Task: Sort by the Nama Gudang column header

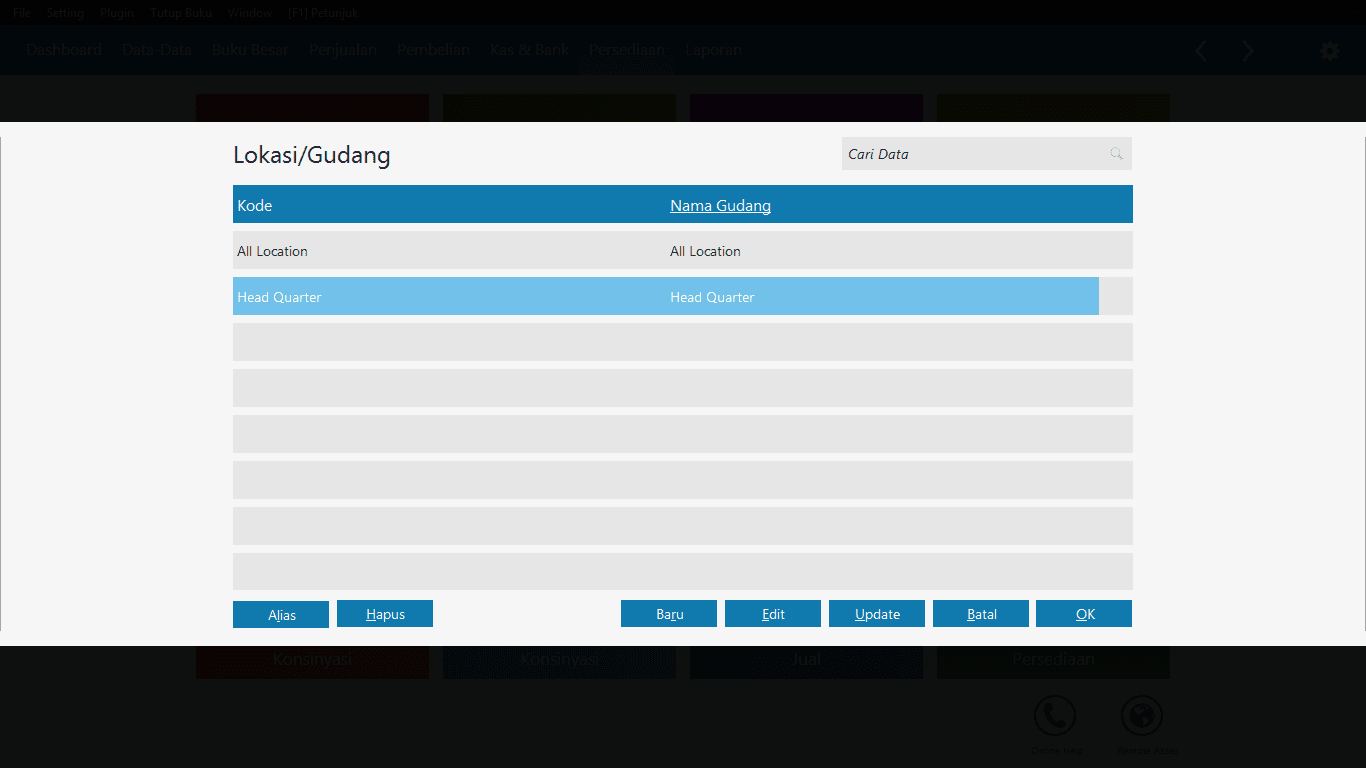Action: (720, 206)
